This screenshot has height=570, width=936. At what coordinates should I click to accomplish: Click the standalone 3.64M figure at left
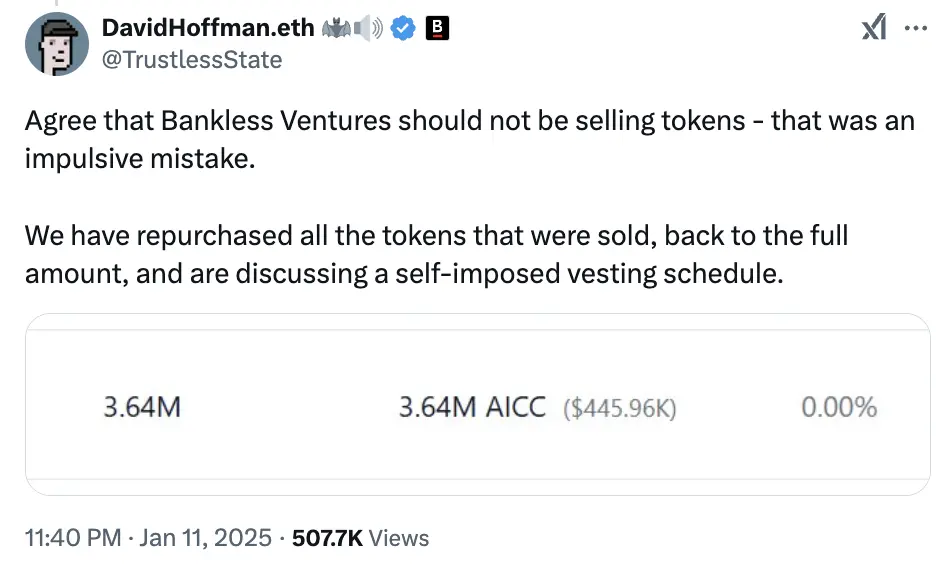[x=141, y=408]
